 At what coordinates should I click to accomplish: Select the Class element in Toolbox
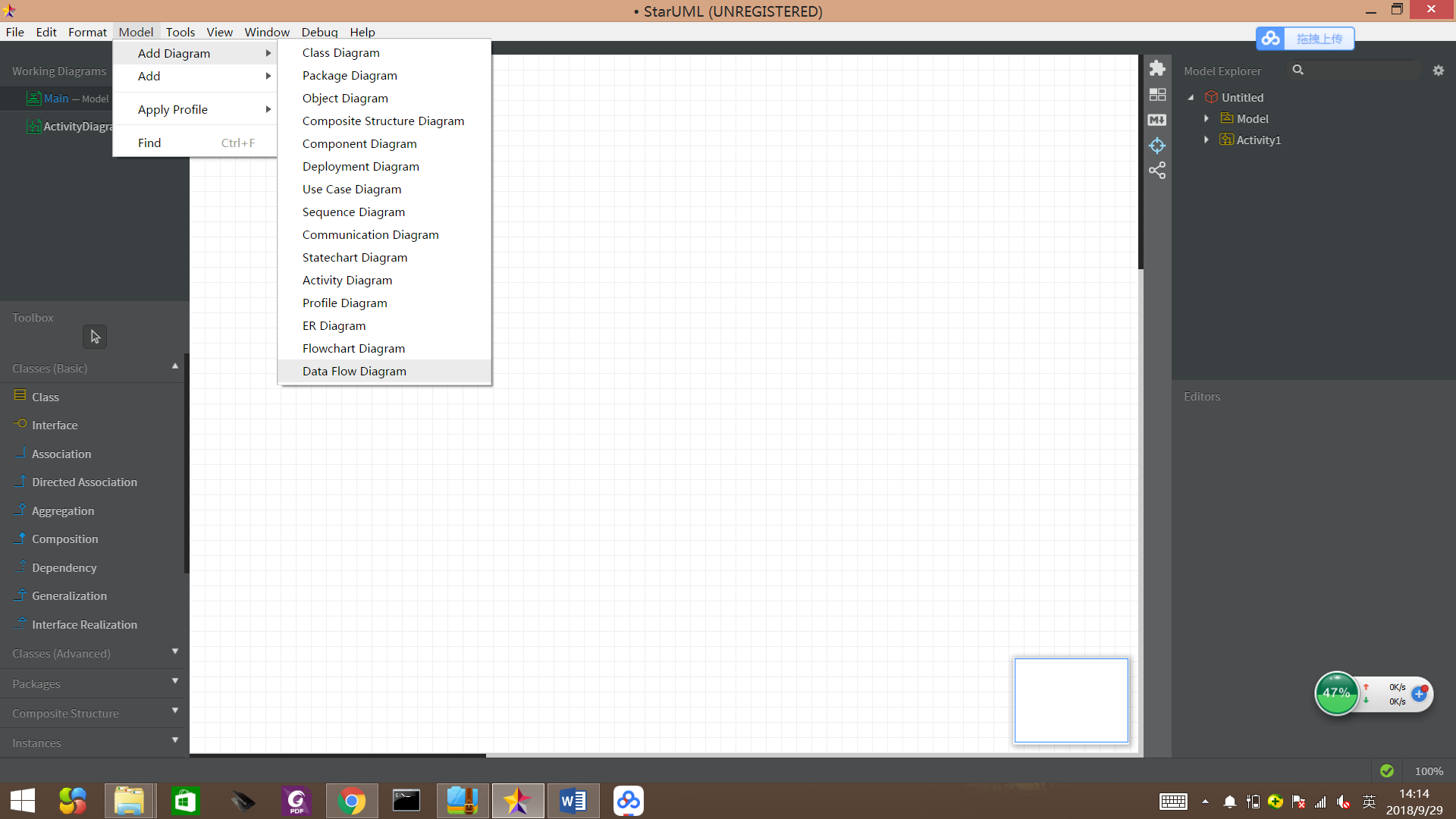pos(45,397)
